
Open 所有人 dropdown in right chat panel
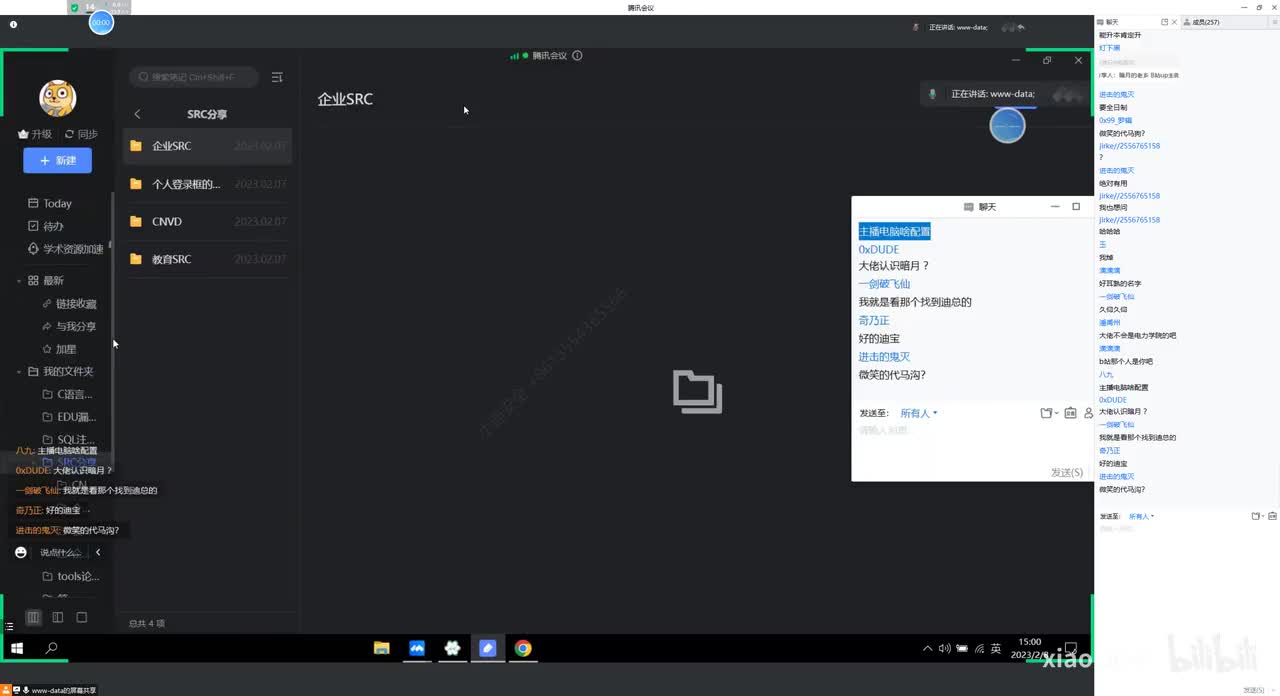pos(1141,517)
